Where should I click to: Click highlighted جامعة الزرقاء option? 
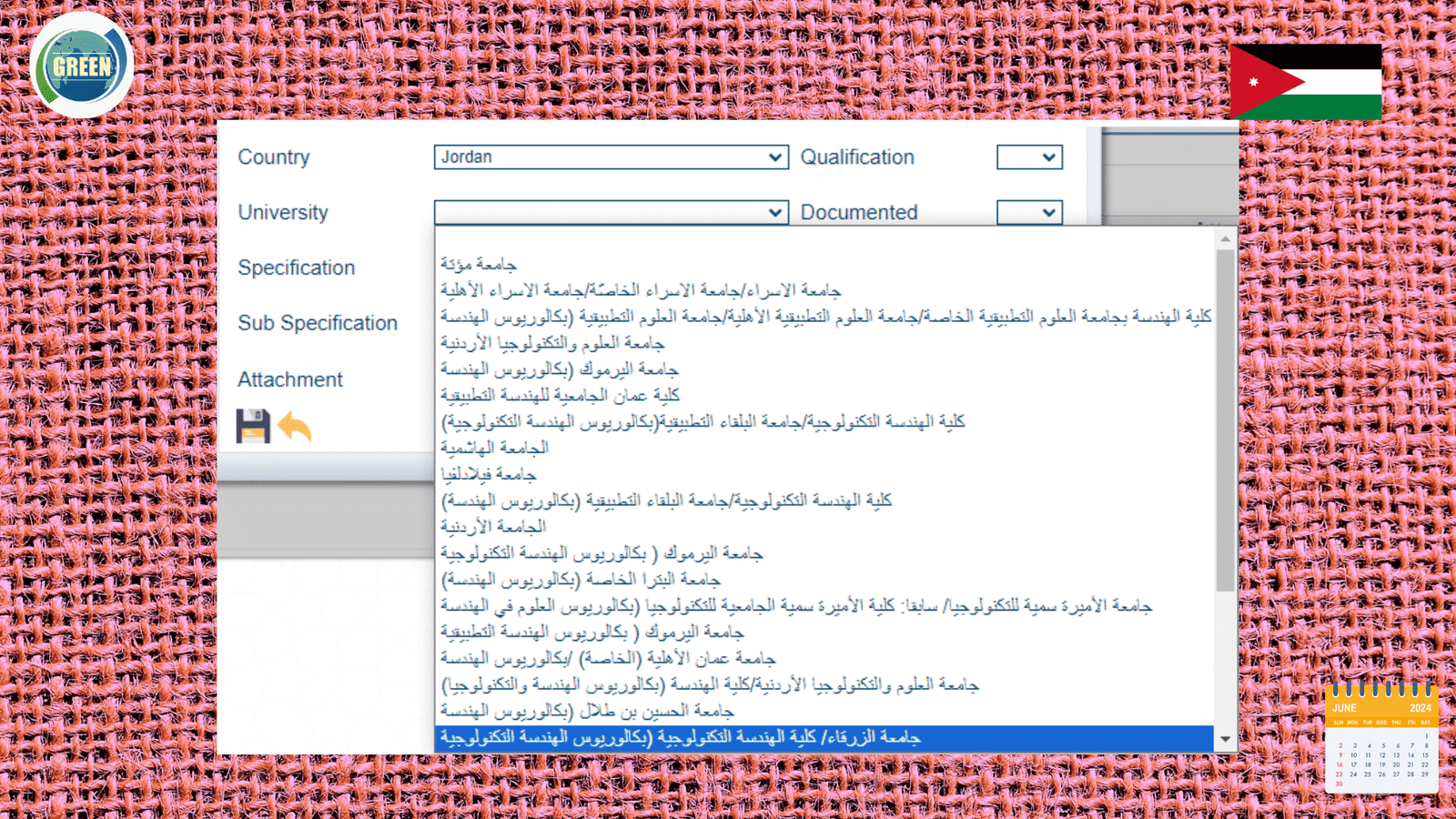681,737
